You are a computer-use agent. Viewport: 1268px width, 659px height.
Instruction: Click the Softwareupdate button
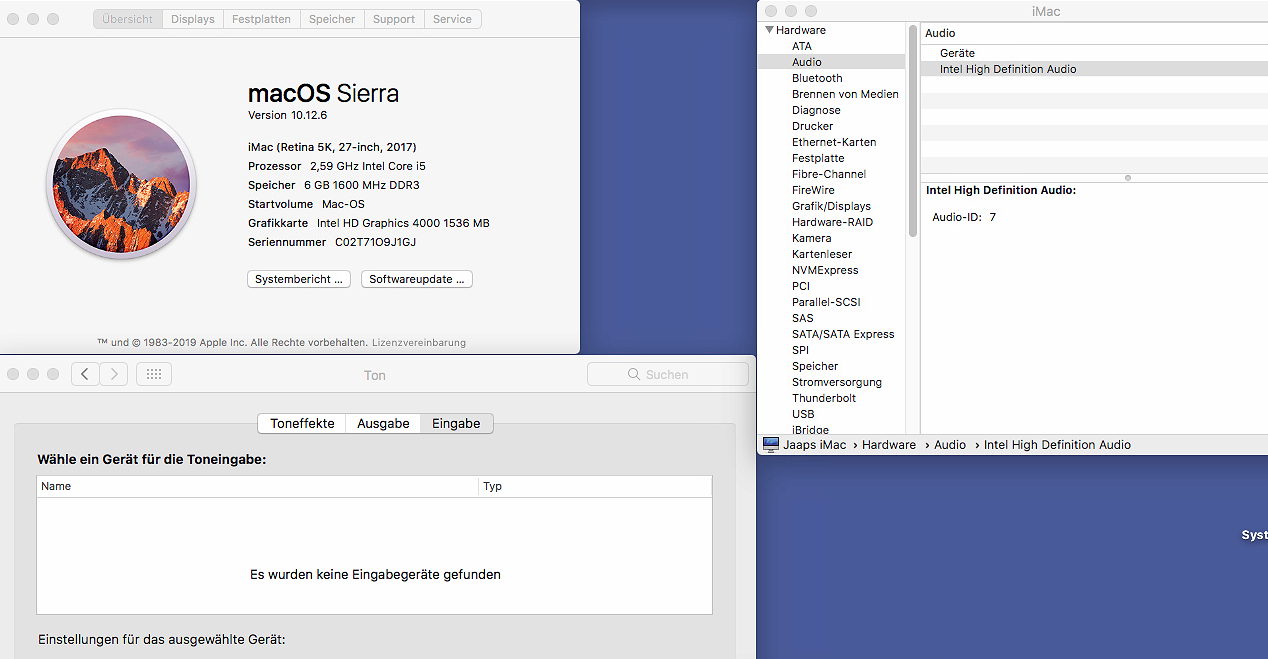point(416,279)
